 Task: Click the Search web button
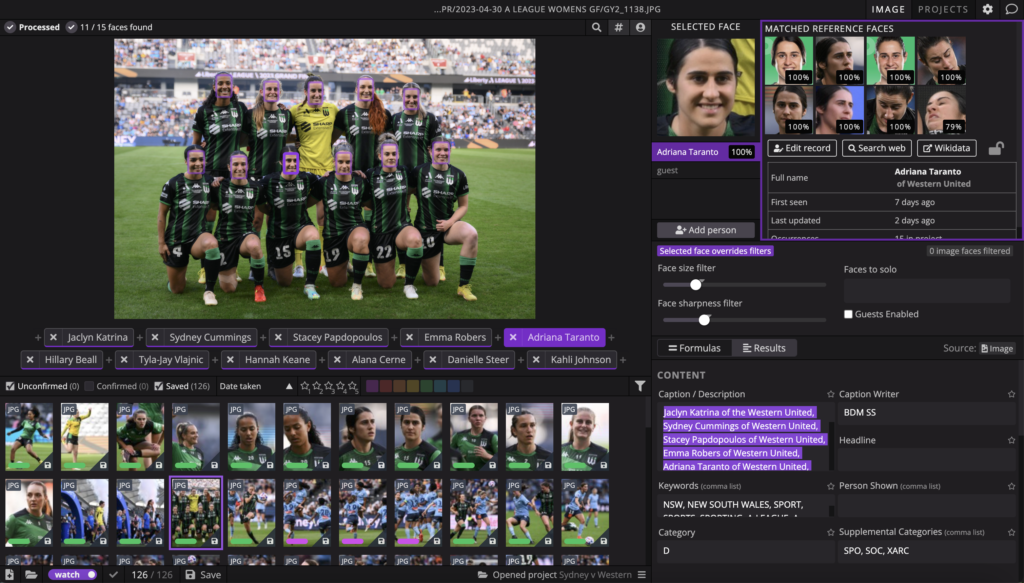tap(876, 148)
